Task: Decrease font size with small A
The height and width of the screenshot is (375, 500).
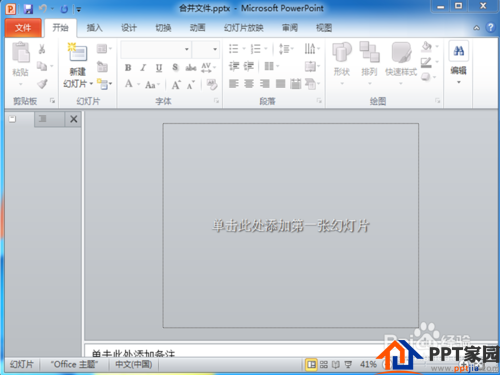Action: 191,85
